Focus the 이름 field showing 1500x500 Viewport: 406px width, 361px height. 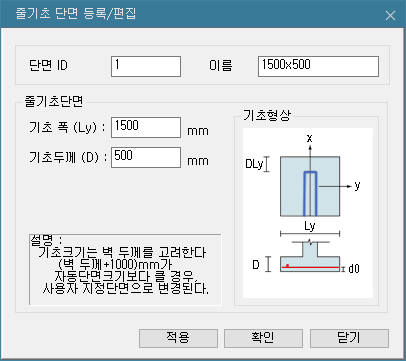(318, 66)
